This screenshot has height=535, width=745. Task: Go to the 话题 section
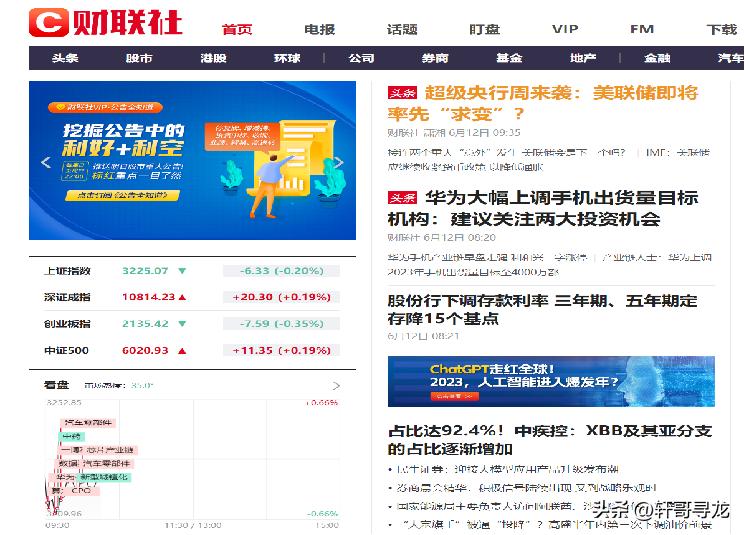pyautogui.click(x=402, y=29)
